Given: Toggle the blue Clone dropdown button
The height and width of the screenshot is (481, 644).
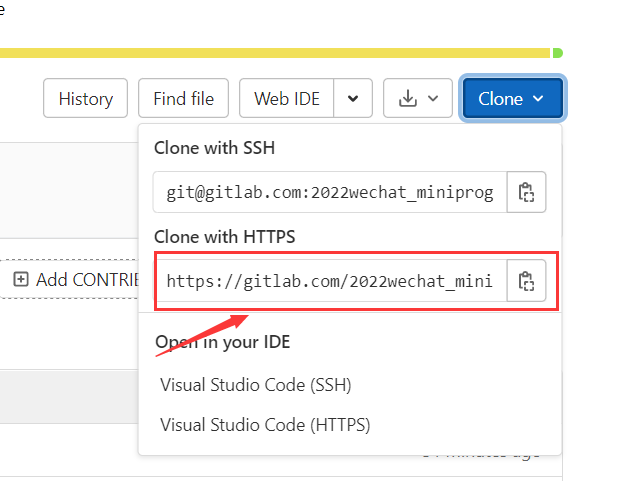Looking at the screenshot, I should [x=513, y=99].
